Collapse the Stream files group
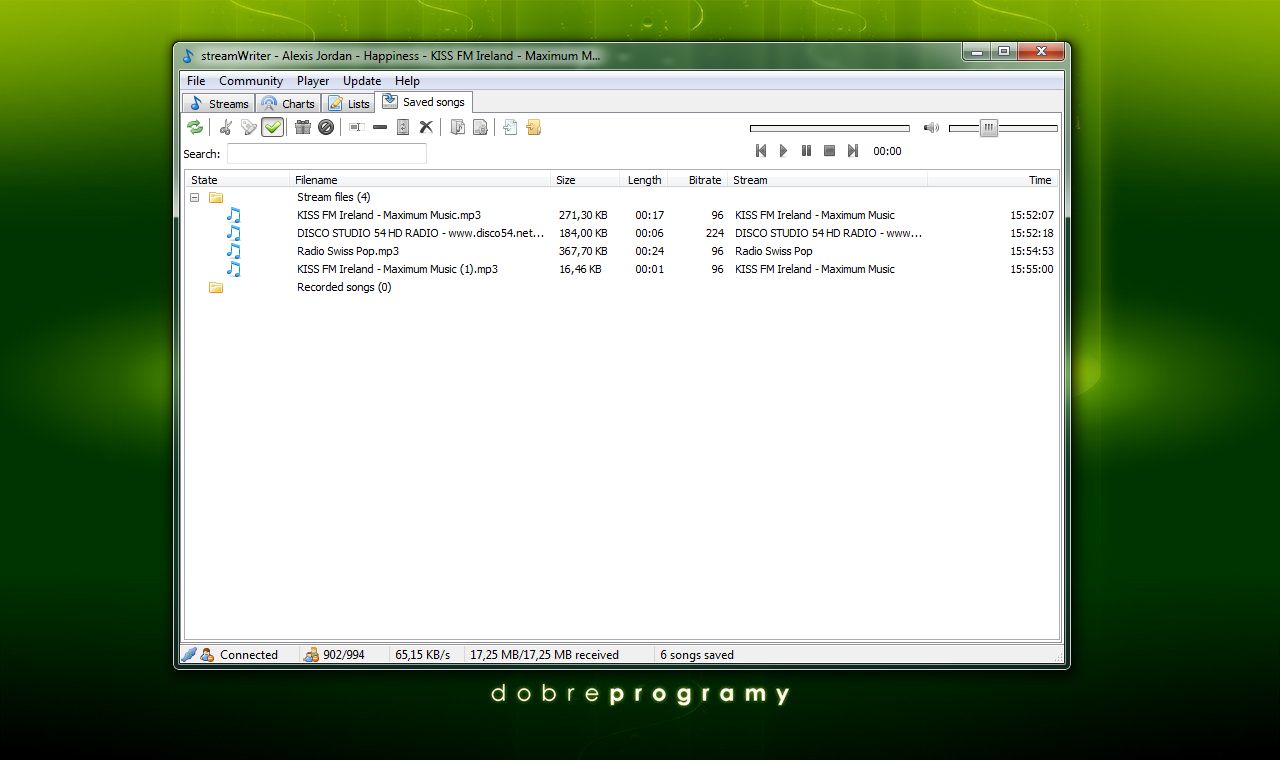This screenshot has width=1280, height=760. coord(195,197)
